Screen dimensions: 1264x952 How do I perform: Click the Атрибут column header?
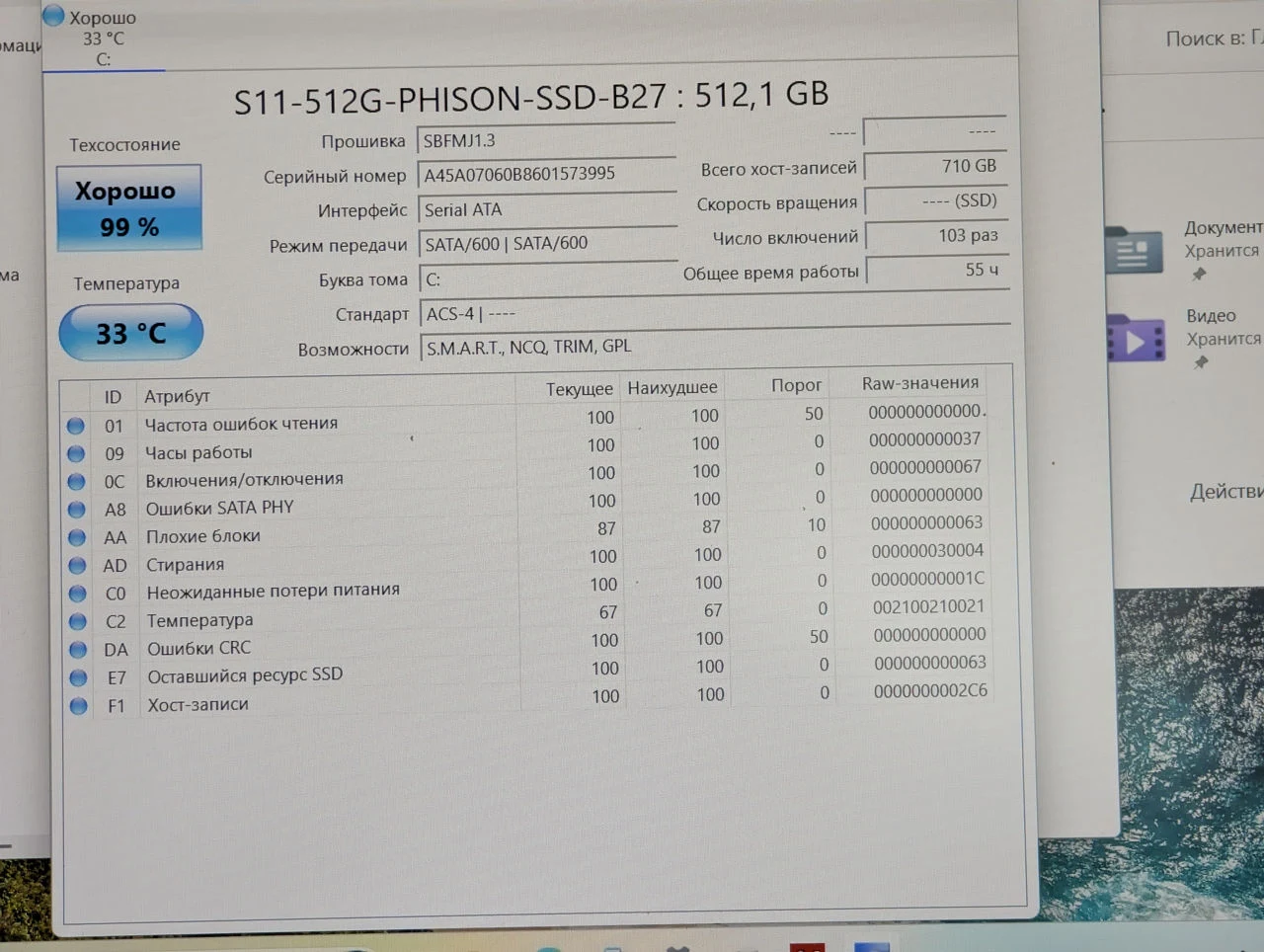coord(178,396)
